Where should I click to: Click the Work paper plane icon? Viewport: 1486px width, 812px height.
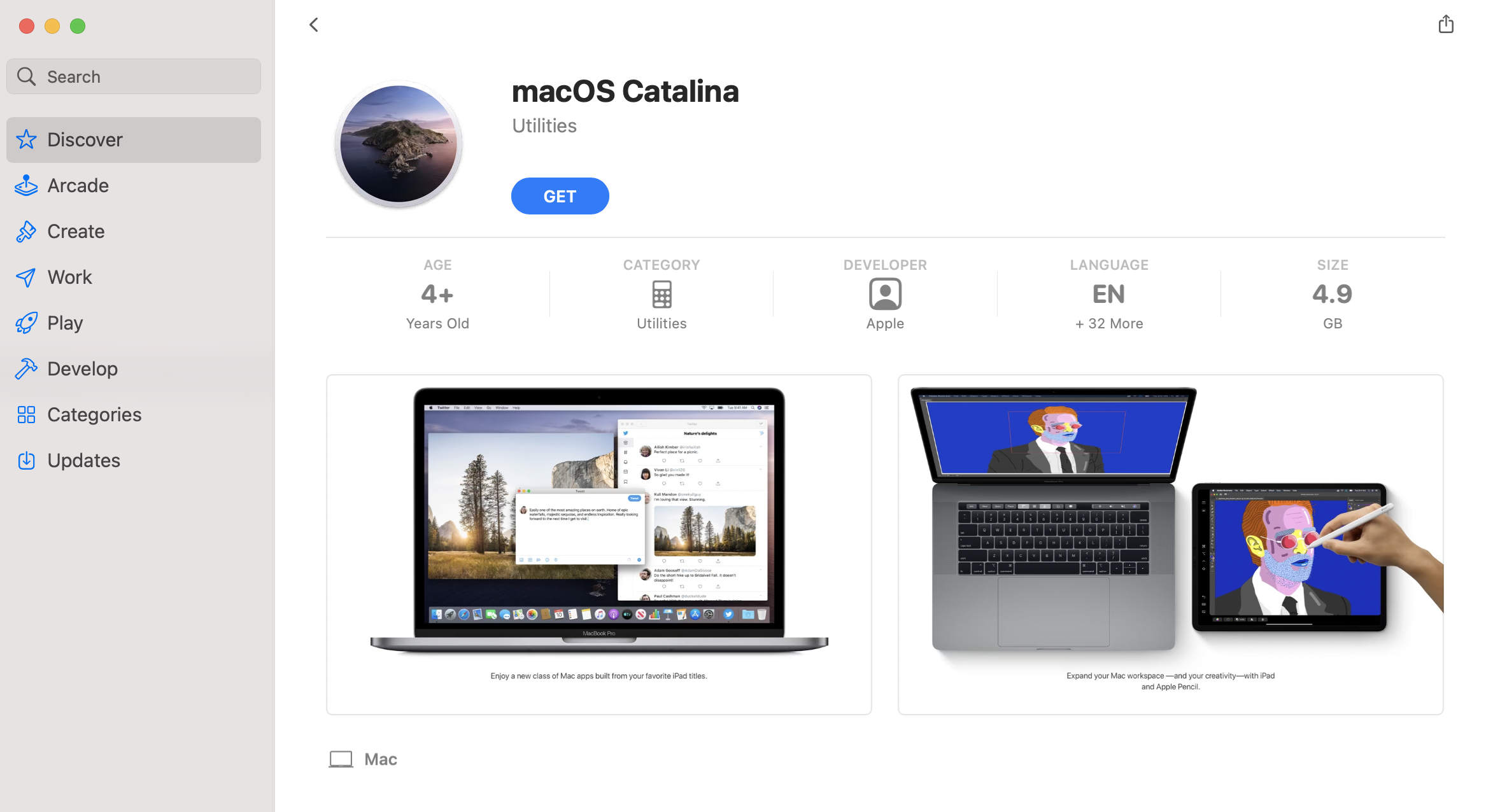click(26, 277)
